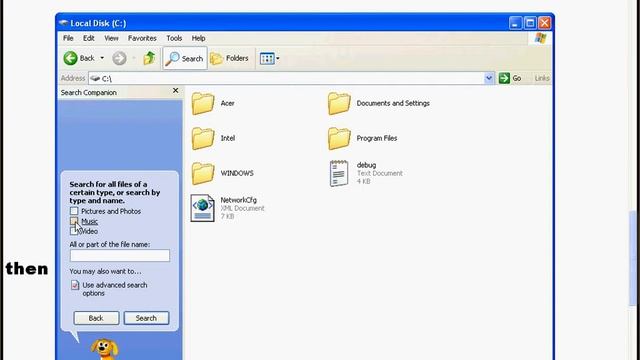Expand the Address bar dropdown
640x360 pixels.
pyautogui.click(x=489, y=78)
